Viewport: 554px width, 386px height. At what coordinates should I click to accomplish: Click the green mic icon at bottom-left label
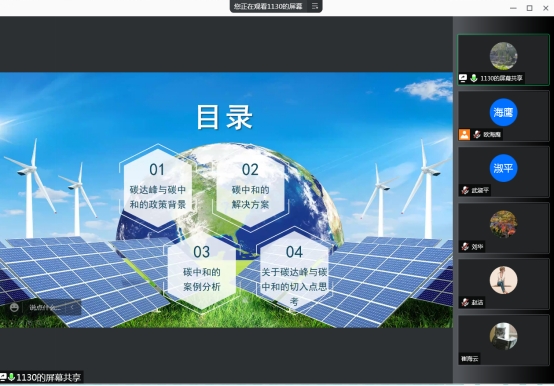(x=11, y=377)
